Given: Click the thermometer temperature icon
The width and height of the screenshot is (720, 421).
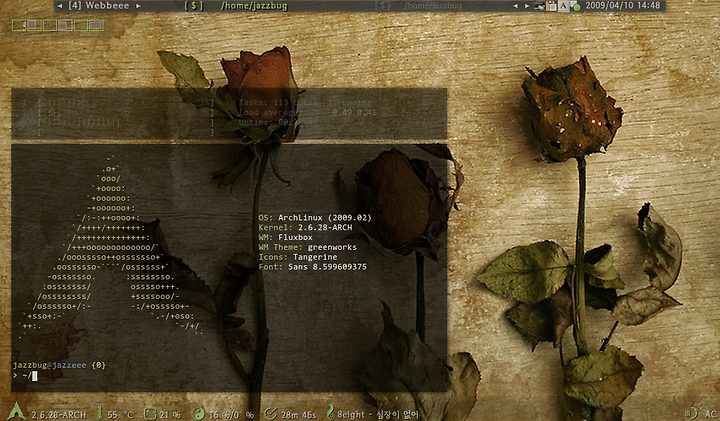Looking at the screenshot, I should tap(100, 412).
